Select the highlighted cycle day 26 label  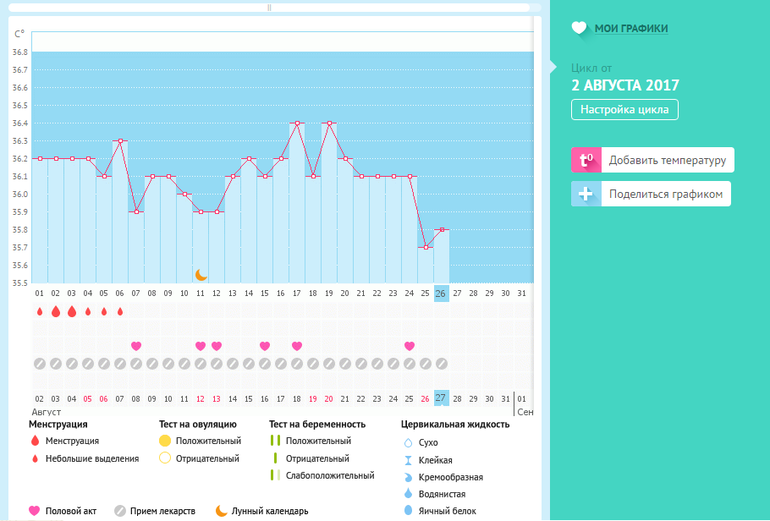(441, 293)
